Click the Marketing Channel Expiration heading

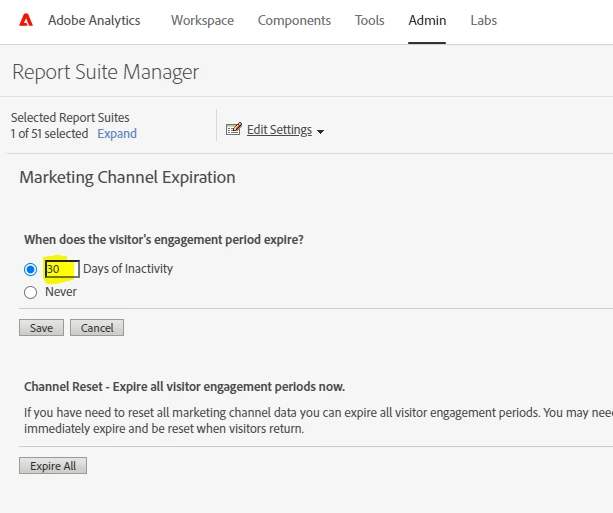point(127,178)
